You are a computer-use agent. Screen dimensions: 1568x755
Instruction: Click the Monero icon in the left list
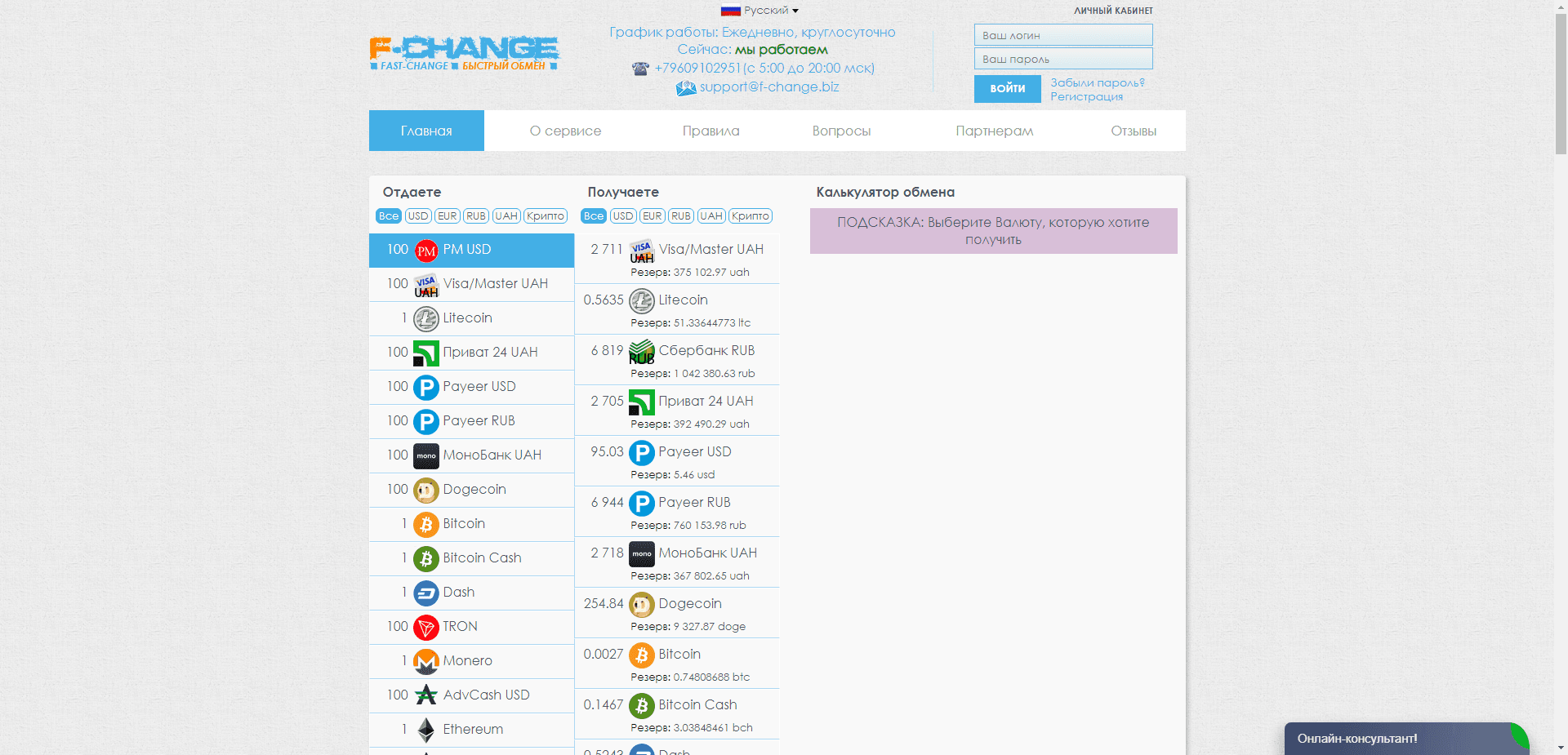point(425,661)
